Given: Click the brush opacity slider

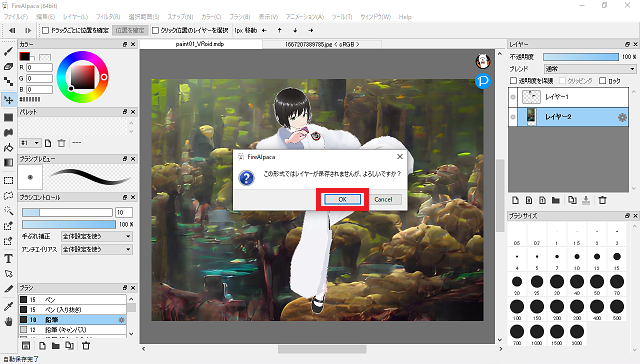Looking at the screenshot, I should click(69, 224).
